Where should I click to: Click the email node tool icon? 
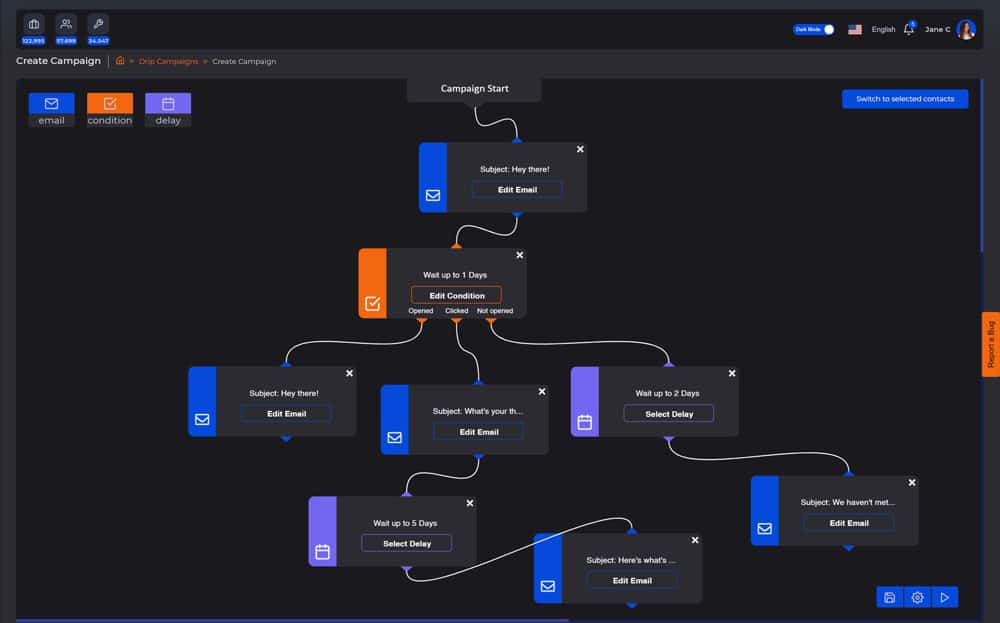coord(51,103)
